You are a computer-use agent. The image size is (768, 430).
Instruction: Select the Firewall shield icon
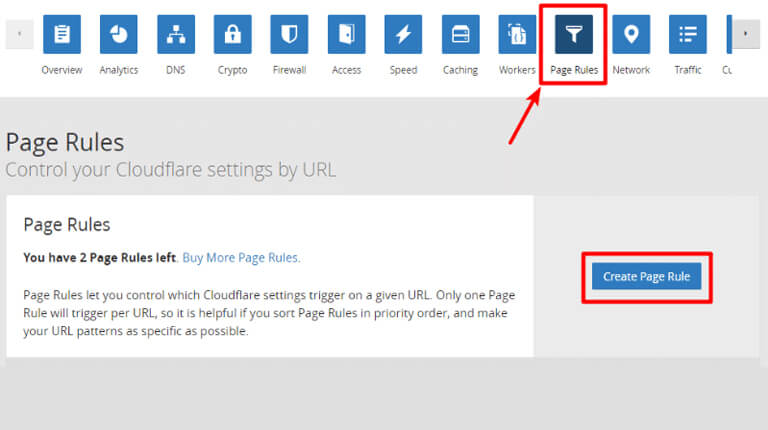coord(289,34)
